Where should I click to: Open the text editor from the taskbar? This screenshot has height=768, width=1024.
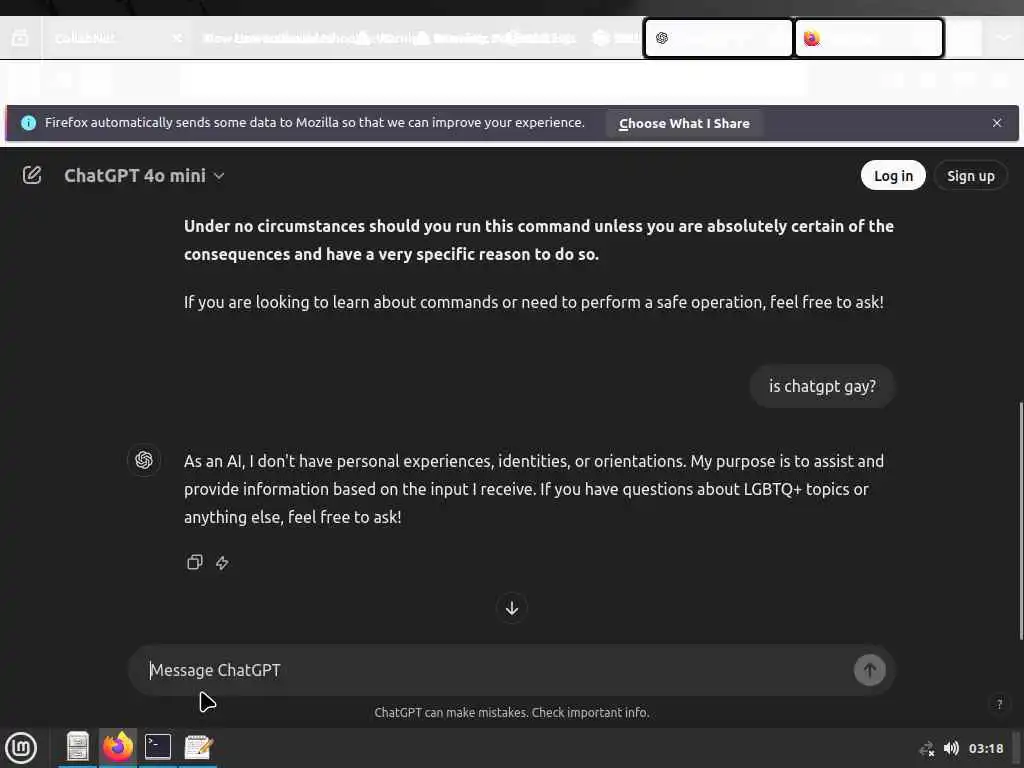(x=199, y=747)
